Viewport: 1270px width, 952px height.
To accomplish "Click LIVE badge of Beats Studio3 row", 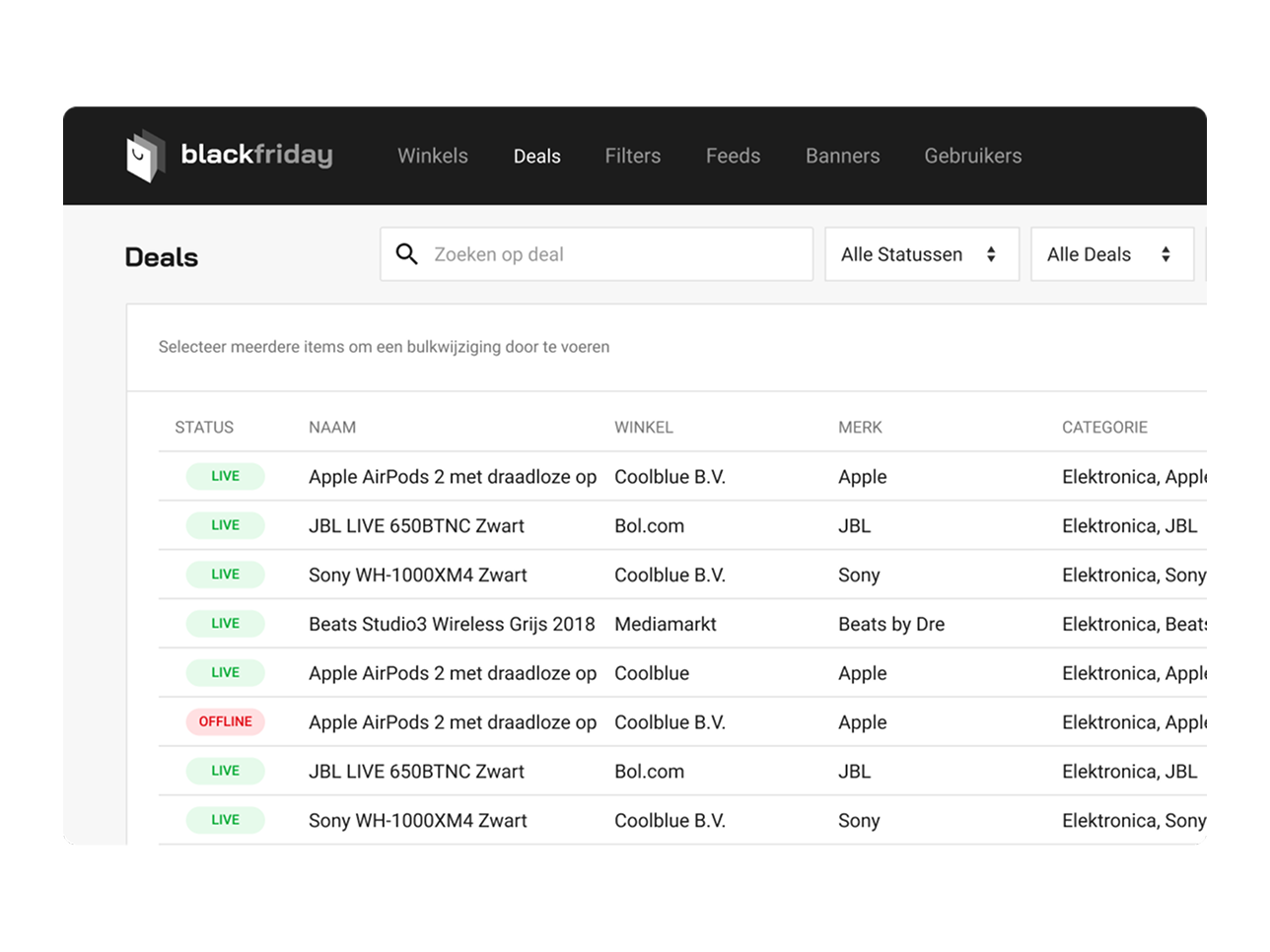I will (226, 623).
